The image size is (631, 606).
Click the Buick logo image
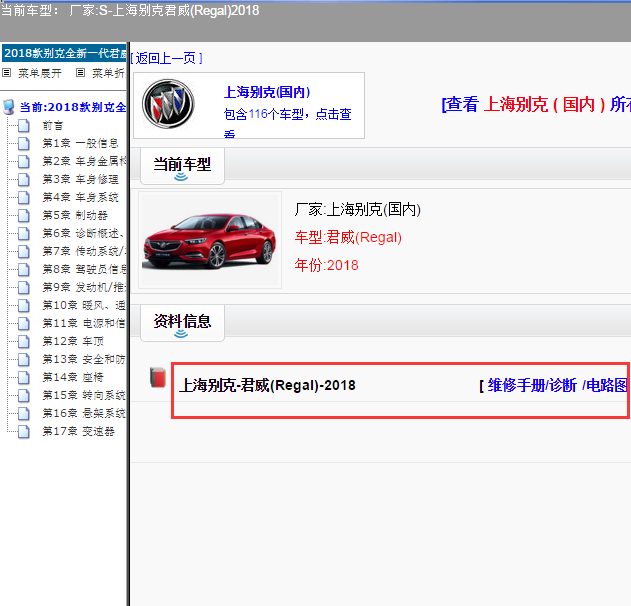pyautogui.click(x=168, y=104)
